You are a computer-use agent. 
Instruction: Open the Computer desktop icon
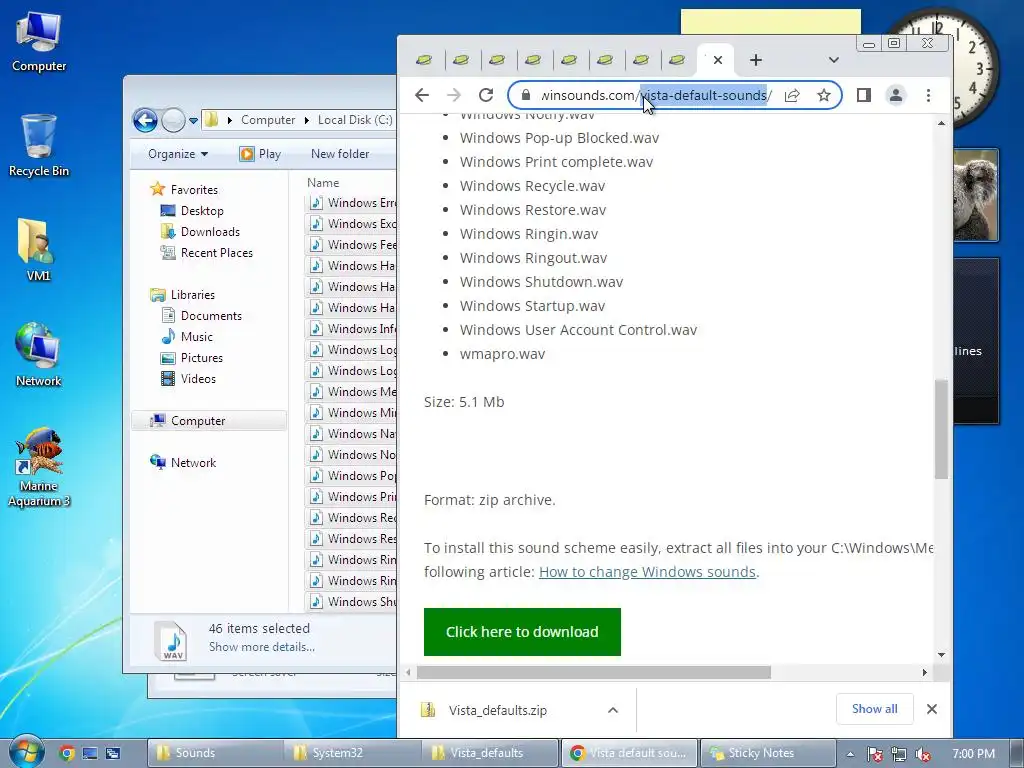click(39, 42)
